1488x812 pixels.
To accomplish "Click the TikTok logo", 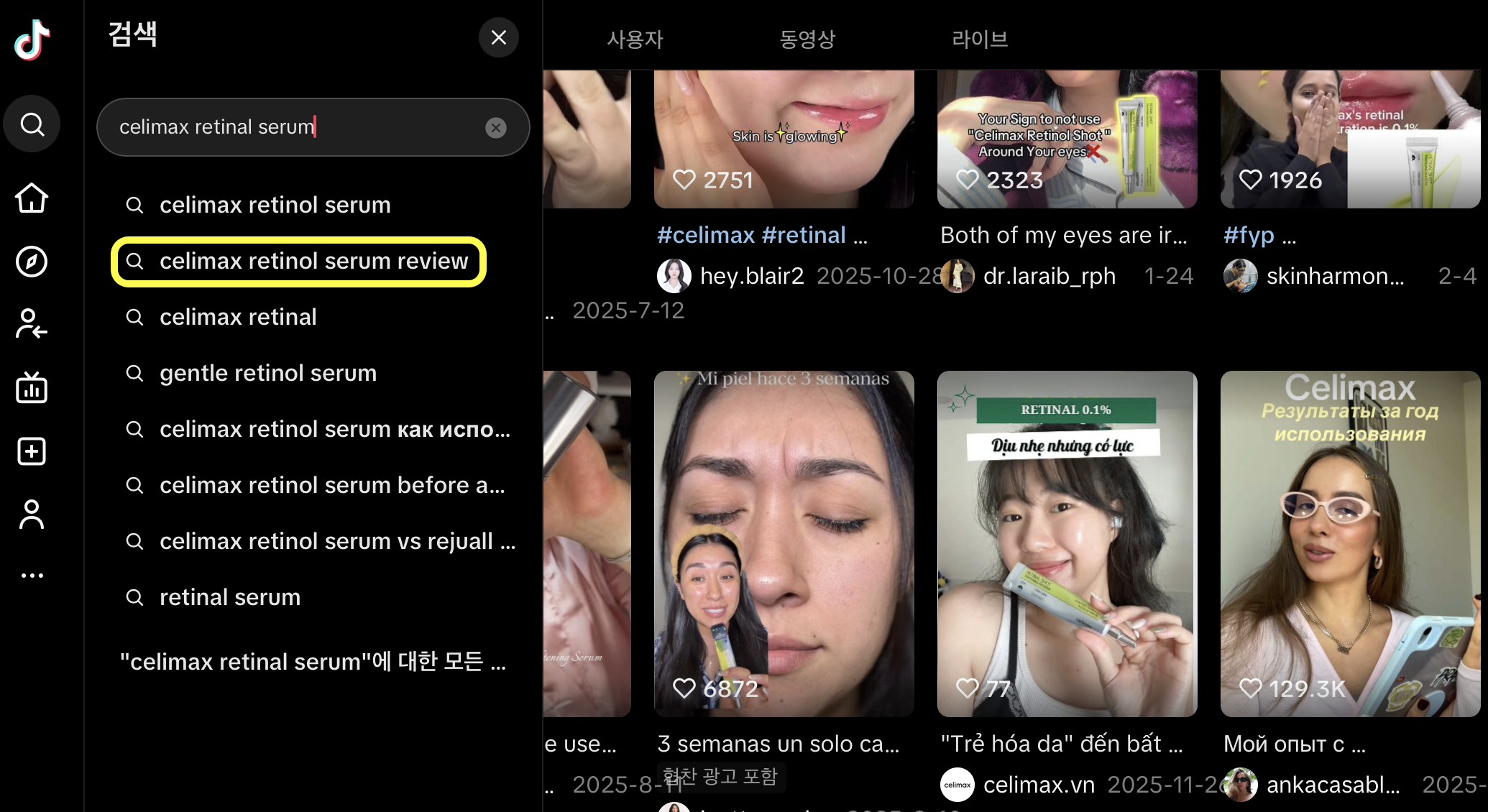I will (32, 40).
